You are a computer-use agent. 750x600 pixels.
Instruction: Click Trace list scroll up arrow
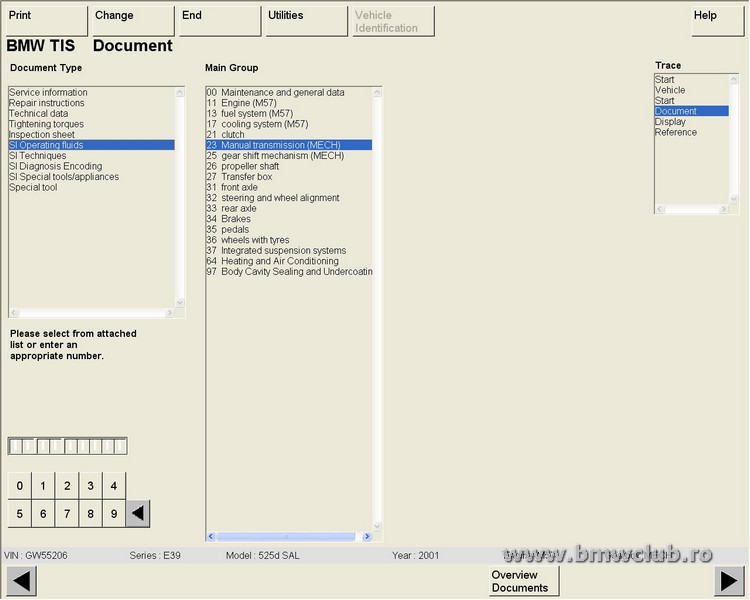pos(734,79)
